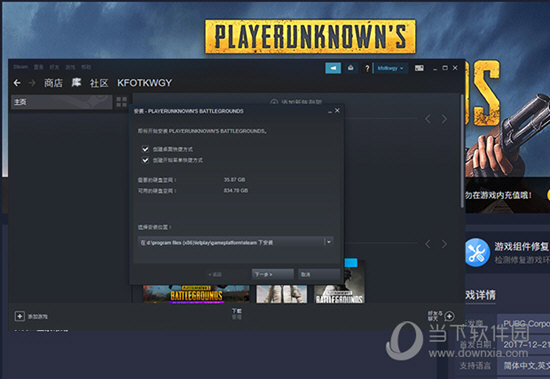
Task: Open the announcements megaphone icon
Action: tap(333, 68)
